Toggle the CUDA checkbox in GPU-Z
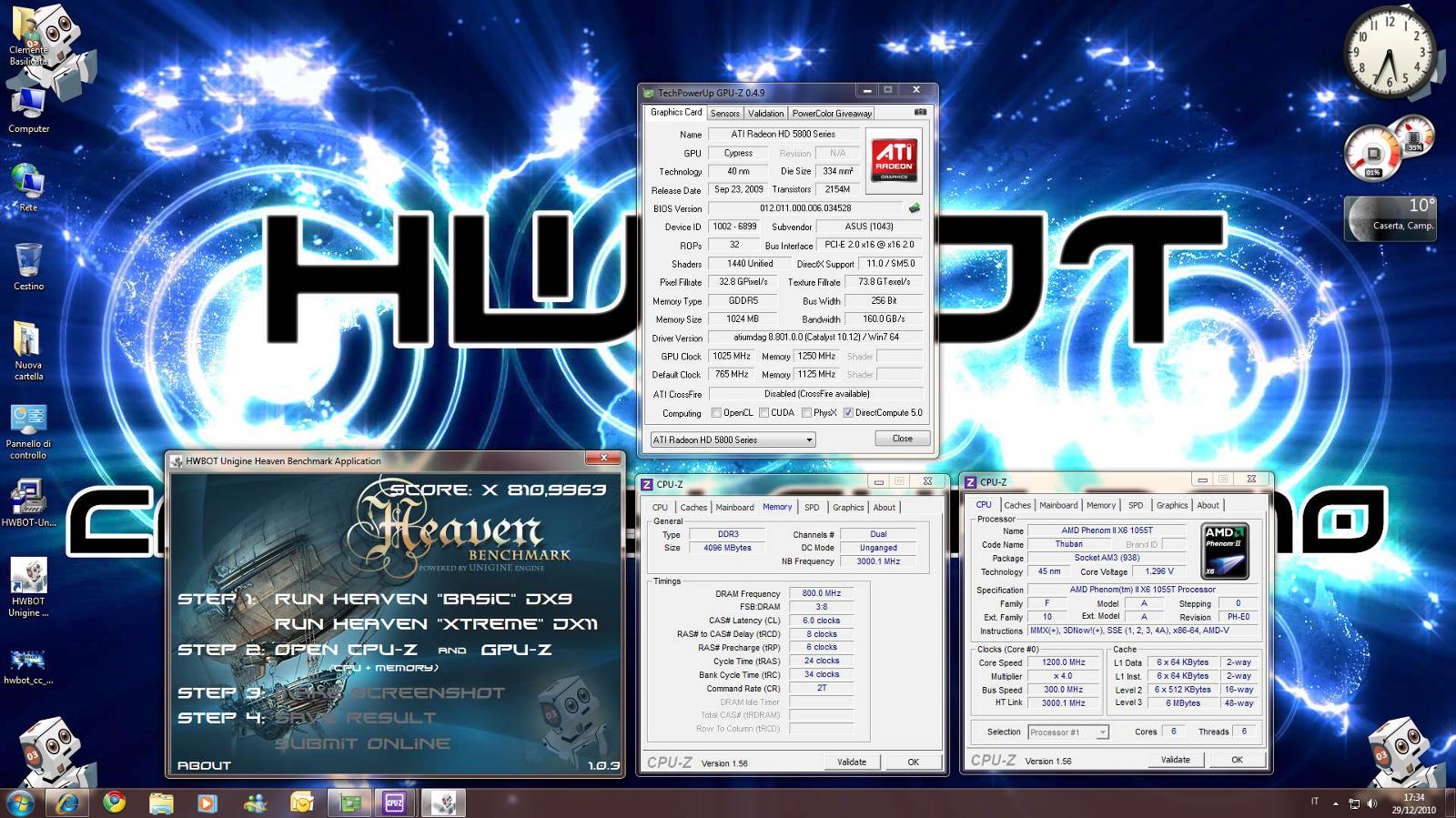This screenshot has height=818, width=1456. coord(764,413)
